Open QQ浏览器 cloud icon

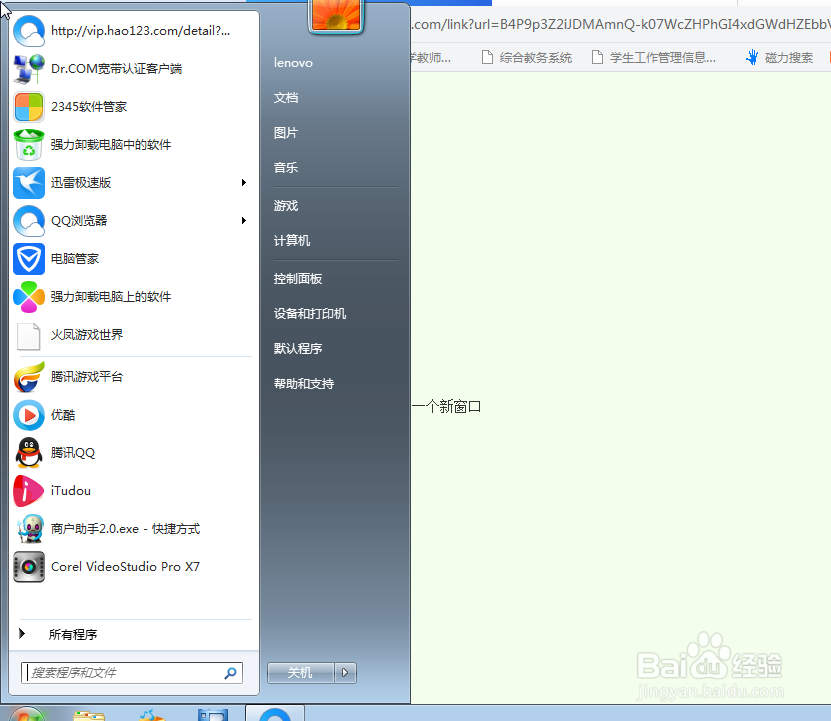pyautogui.click(x=29, y=221)
